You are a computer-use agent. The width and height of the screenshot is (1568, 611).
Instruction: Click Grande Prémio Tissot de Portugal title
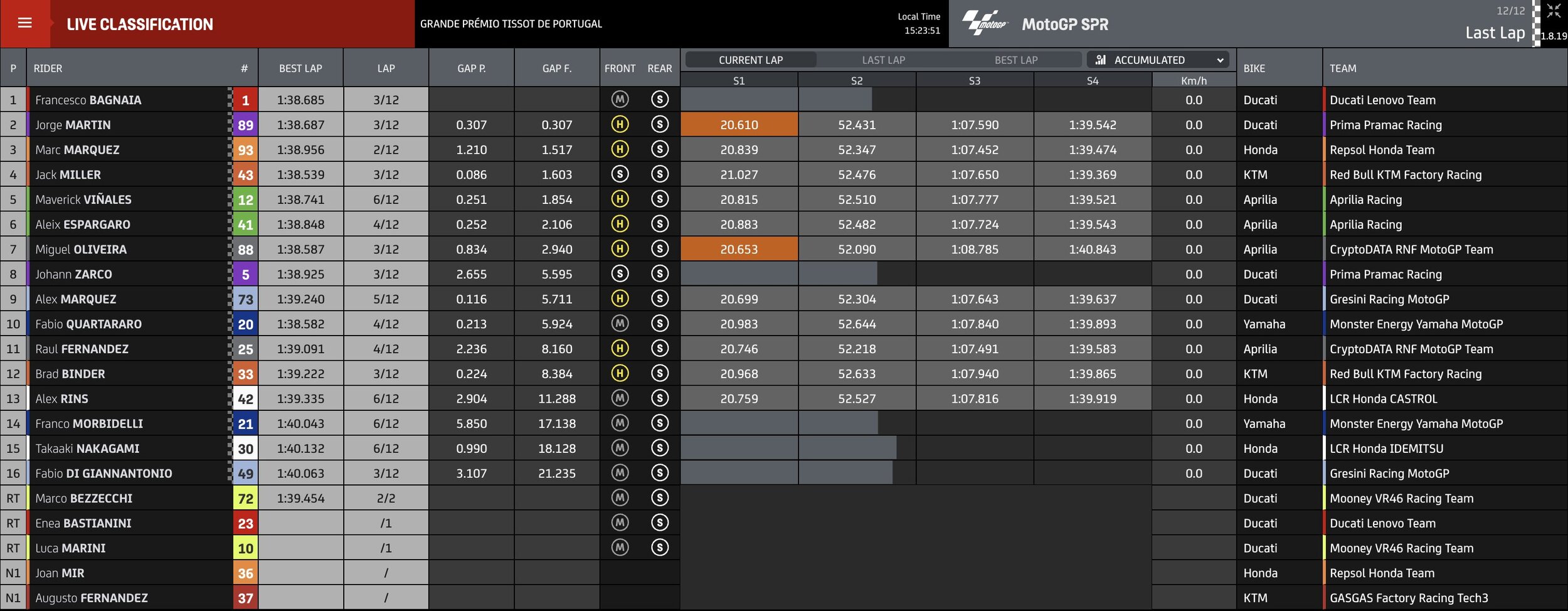click(x=511, y=23)
